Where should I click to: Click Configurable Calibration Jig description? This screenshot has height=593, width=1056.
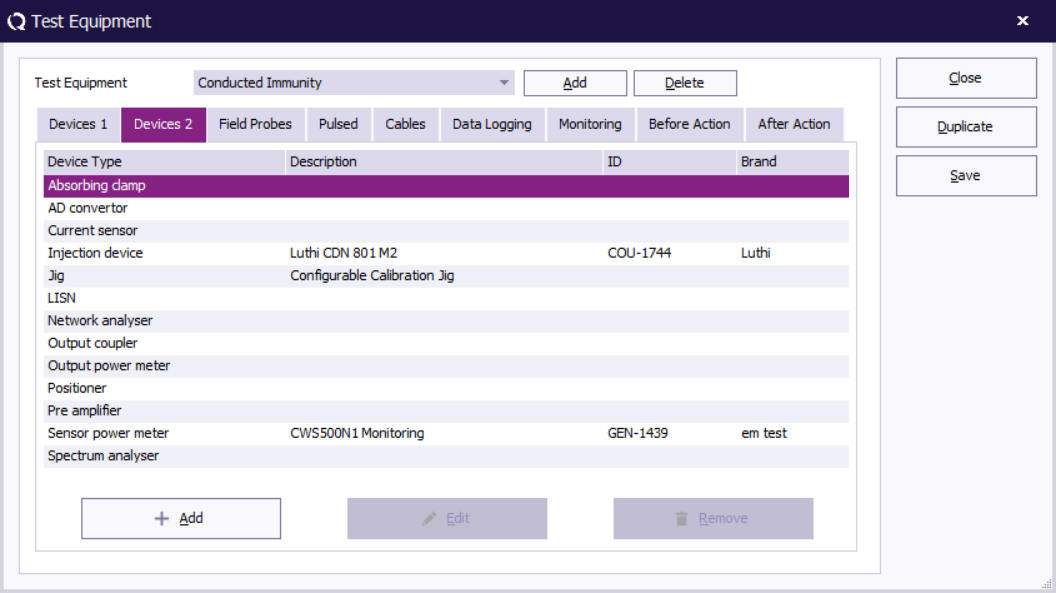(372, 276)
